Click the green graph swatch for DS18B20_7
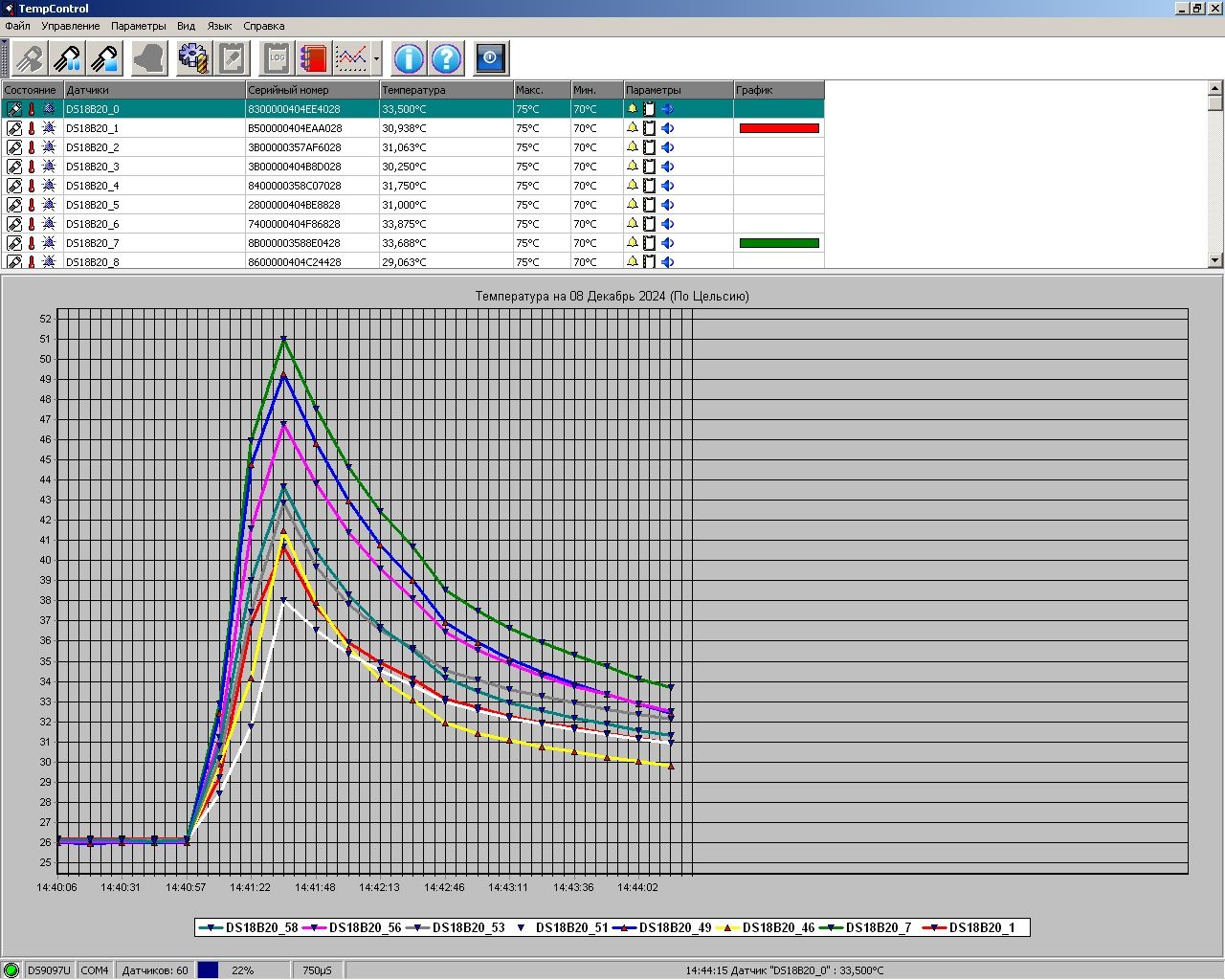The image size is (1225, 980). coord(779,243)
